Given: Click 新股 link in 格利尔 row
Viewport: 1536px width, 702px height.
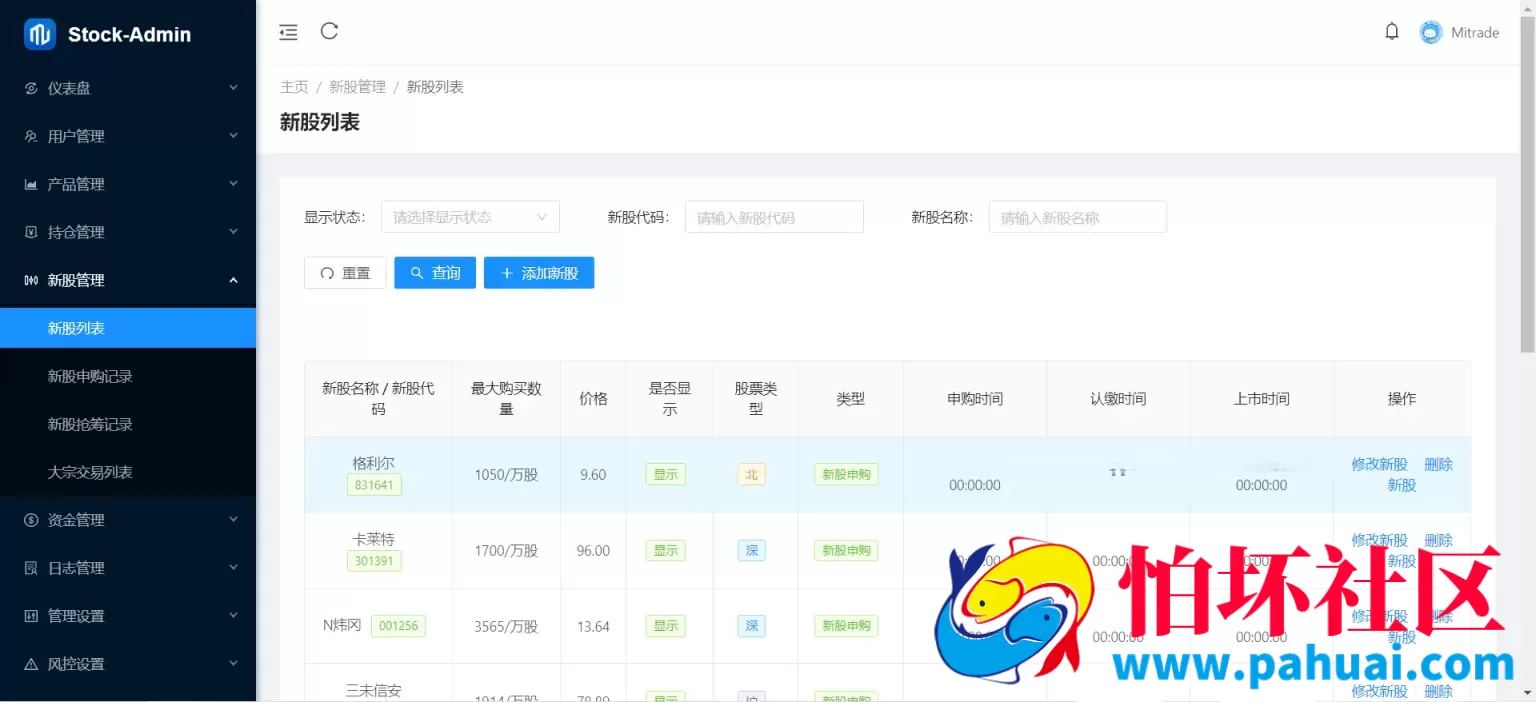Looking at the screenshot, I should coord(1401,485).
